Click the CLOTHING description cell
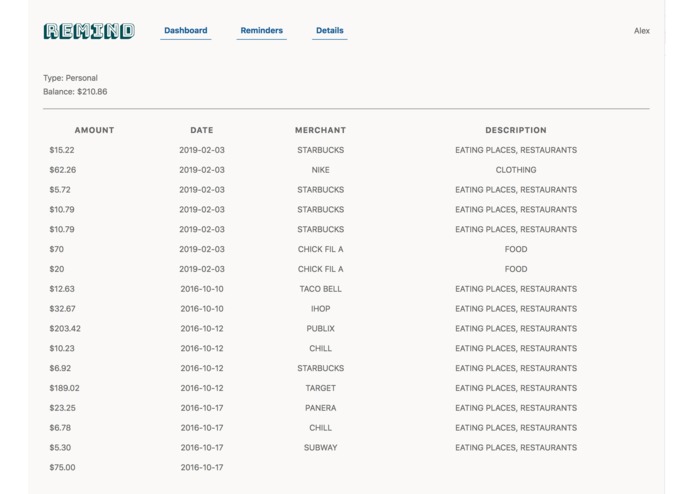Screen dimensions: 695x494 click(x=516, y=170)
